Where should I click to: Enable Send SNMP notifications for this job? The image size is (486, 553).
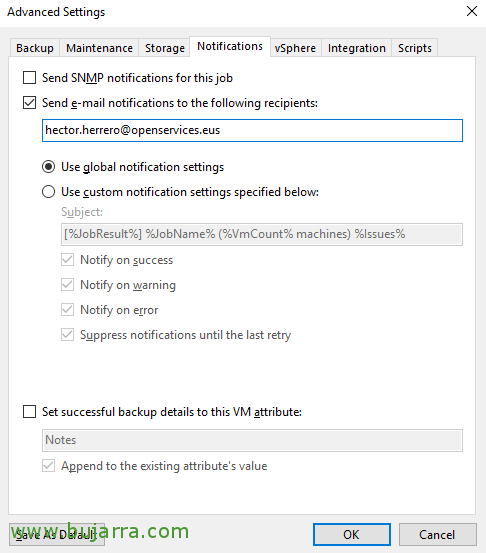[29, 78]
